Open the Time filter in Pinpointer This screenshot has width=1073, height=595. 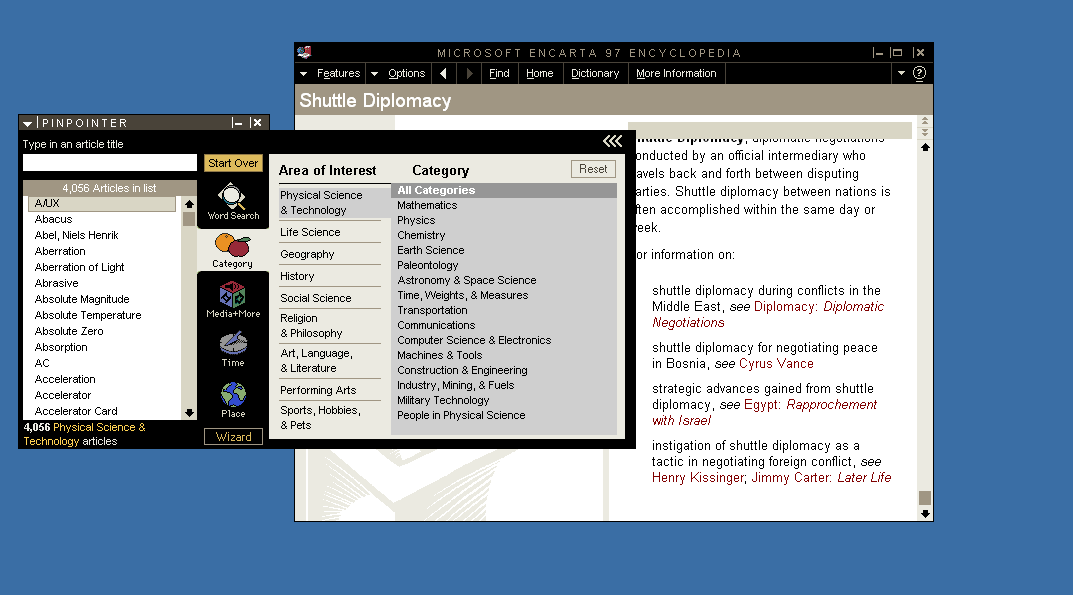pyautogui.click(x=233, y=349)
